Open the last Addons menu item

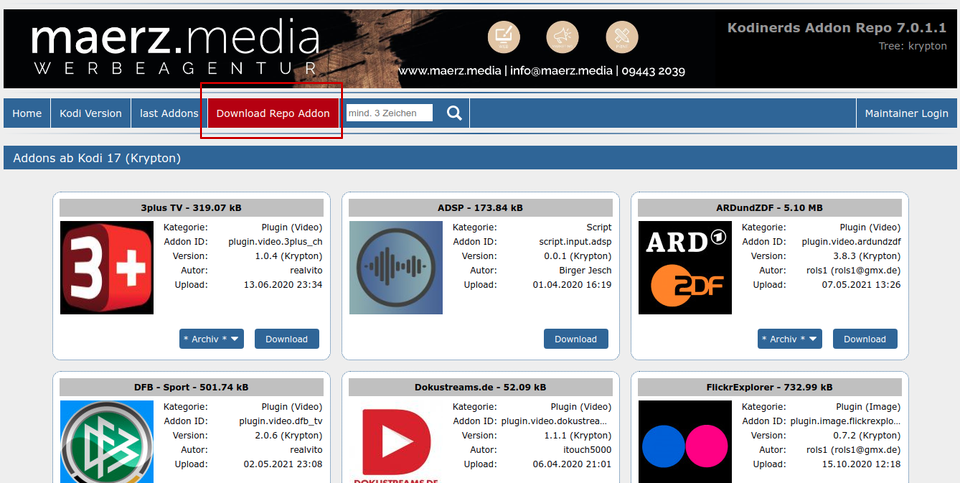tap(169, 113)
